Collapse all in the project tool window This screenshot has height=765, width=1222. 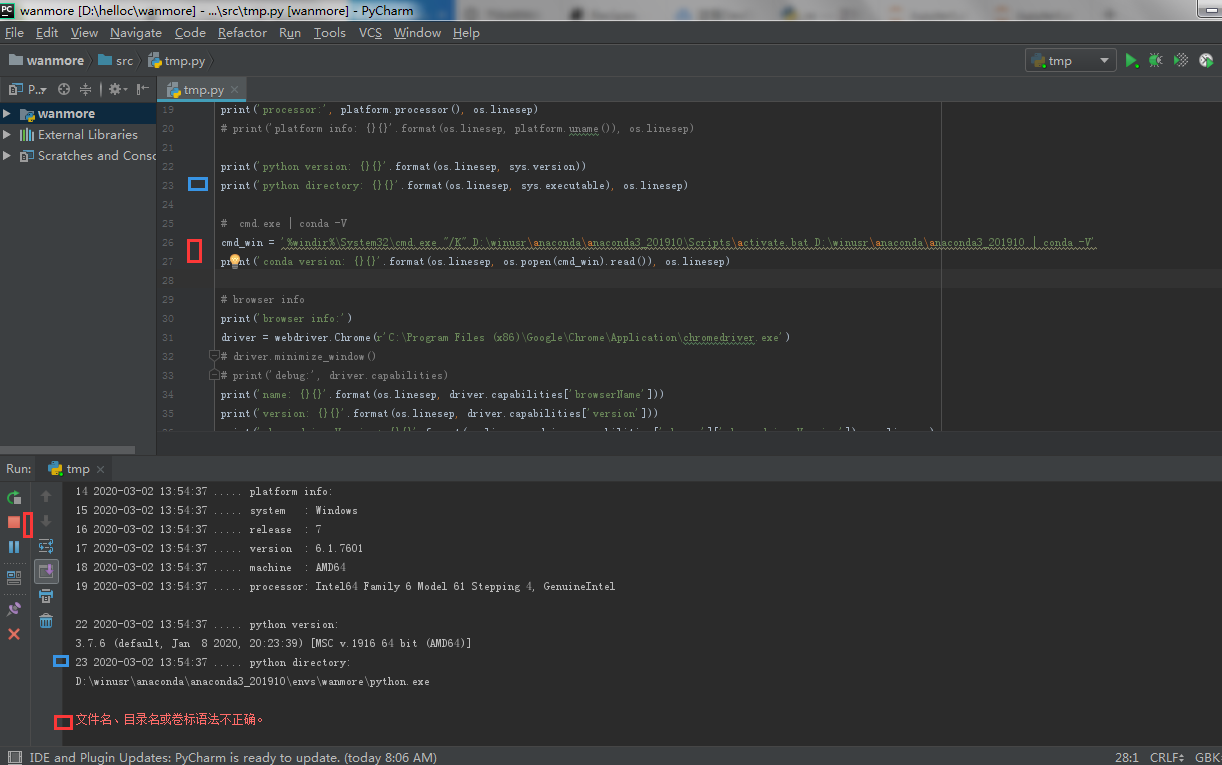point(85,89)
